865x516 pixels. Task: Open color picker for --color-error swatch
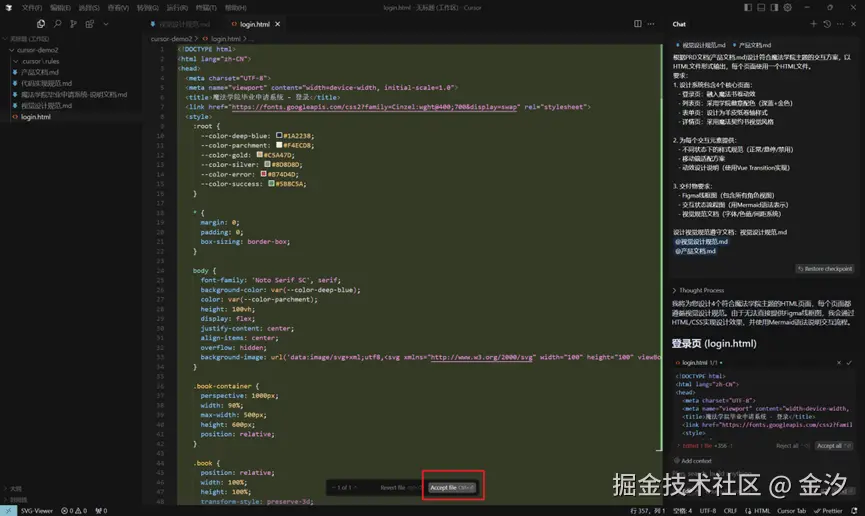(263, 174)
